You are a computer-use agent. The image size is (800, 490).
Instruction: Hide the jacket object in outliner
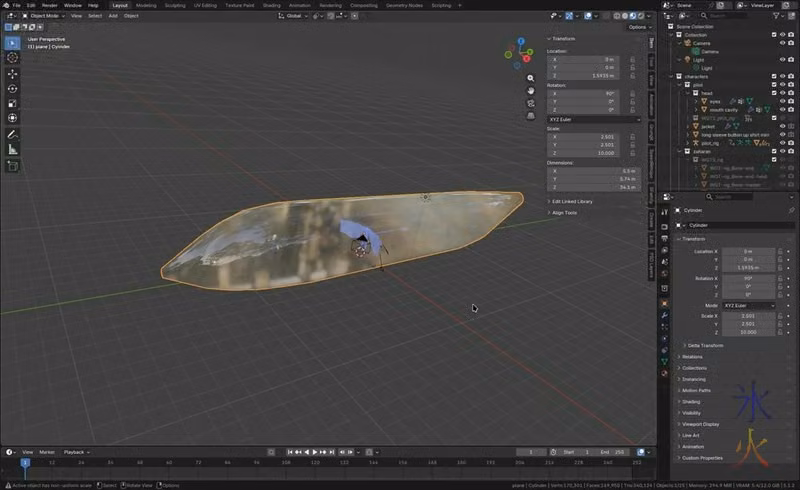point(782,126)
